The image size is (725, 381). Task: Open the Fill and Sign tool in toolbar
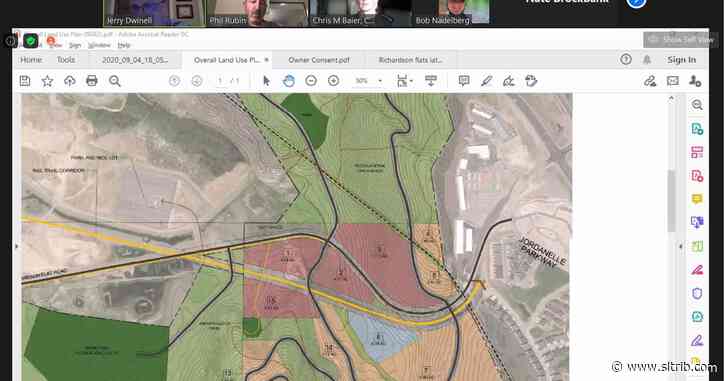click(x=509, y=81)
